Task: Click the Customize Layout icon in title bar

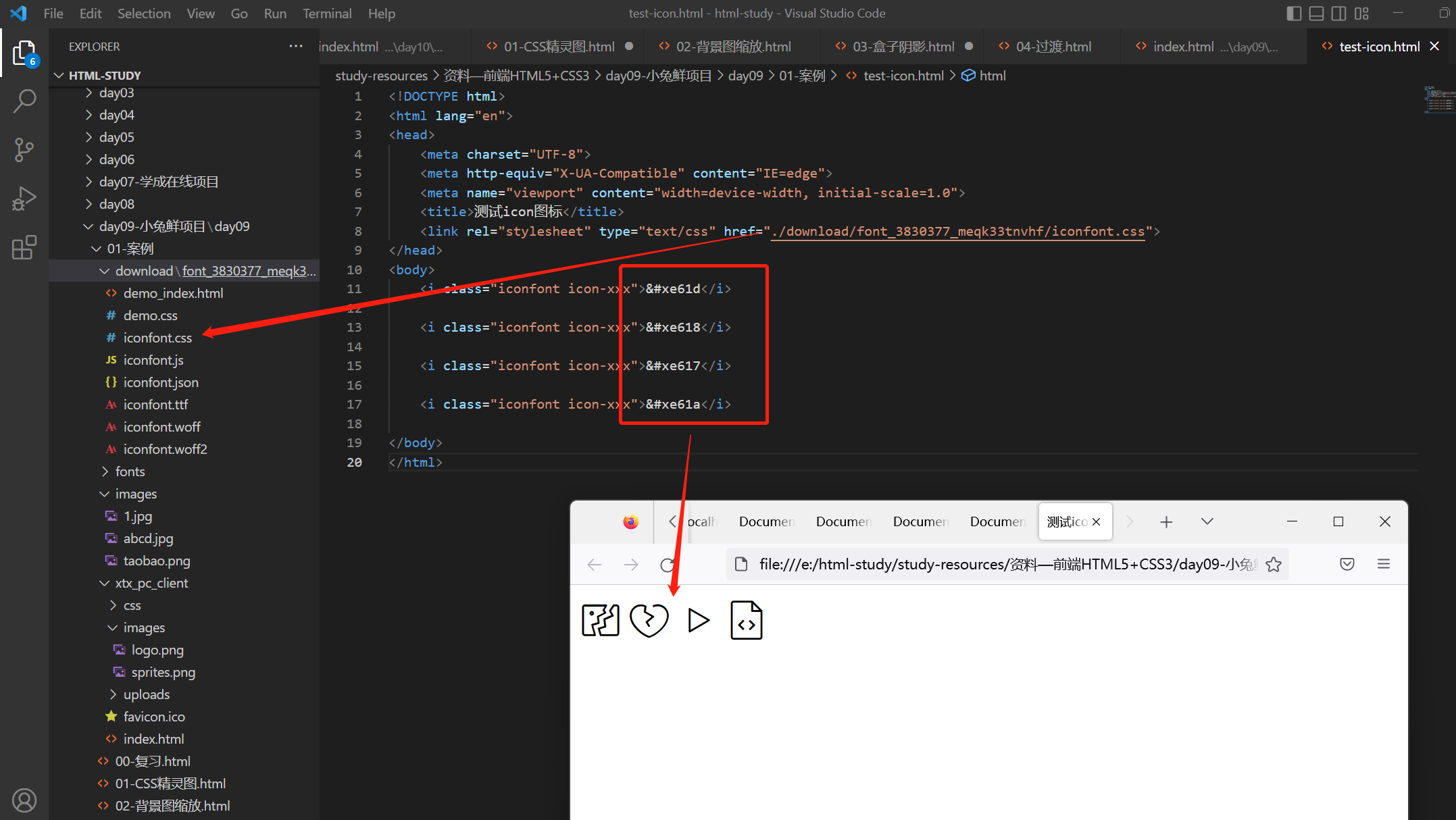Action: [1361, 14]
